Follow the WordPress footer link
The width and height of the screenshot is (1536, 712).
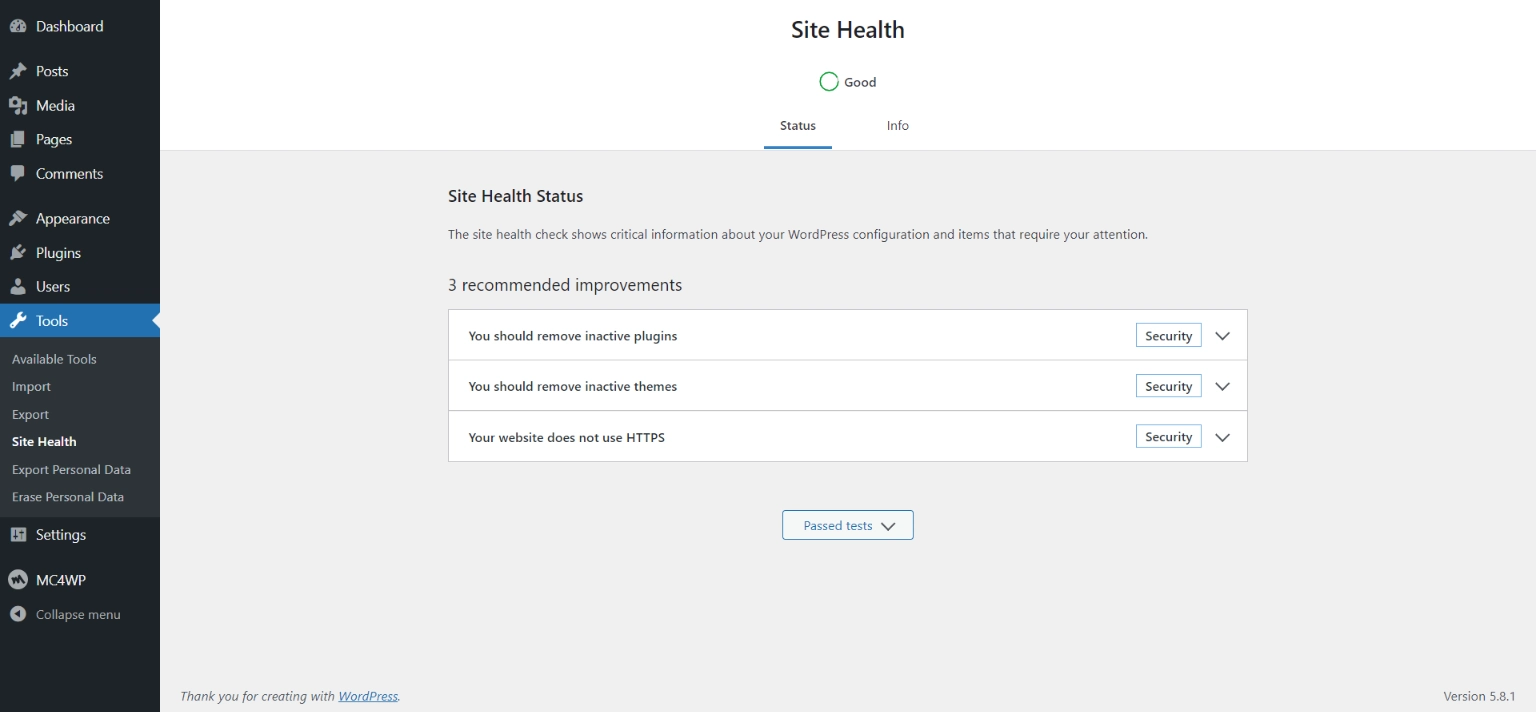(368, 696)
